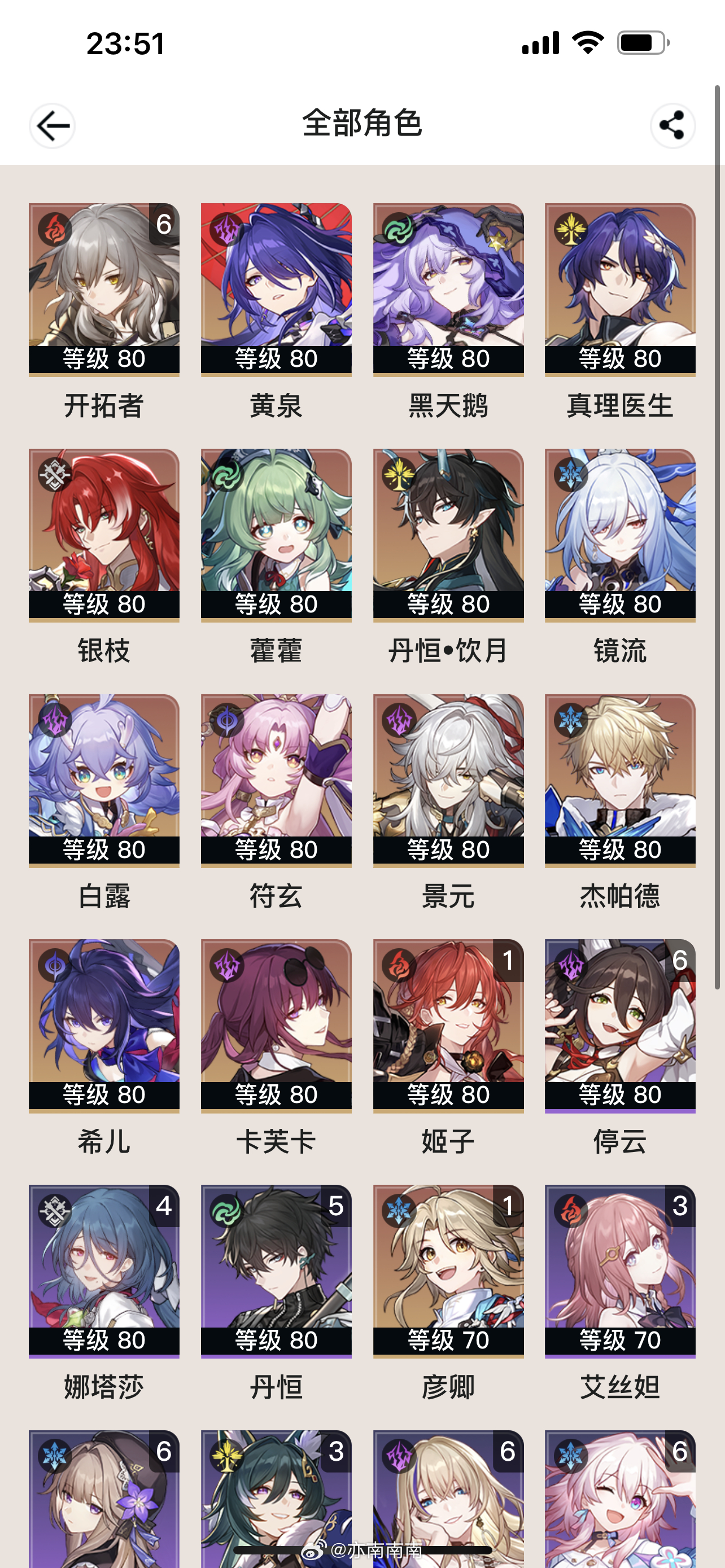Screen dimensions: 725x1568
Task: Tap the ice element icon on 镜流
Action: coord(570,474)
